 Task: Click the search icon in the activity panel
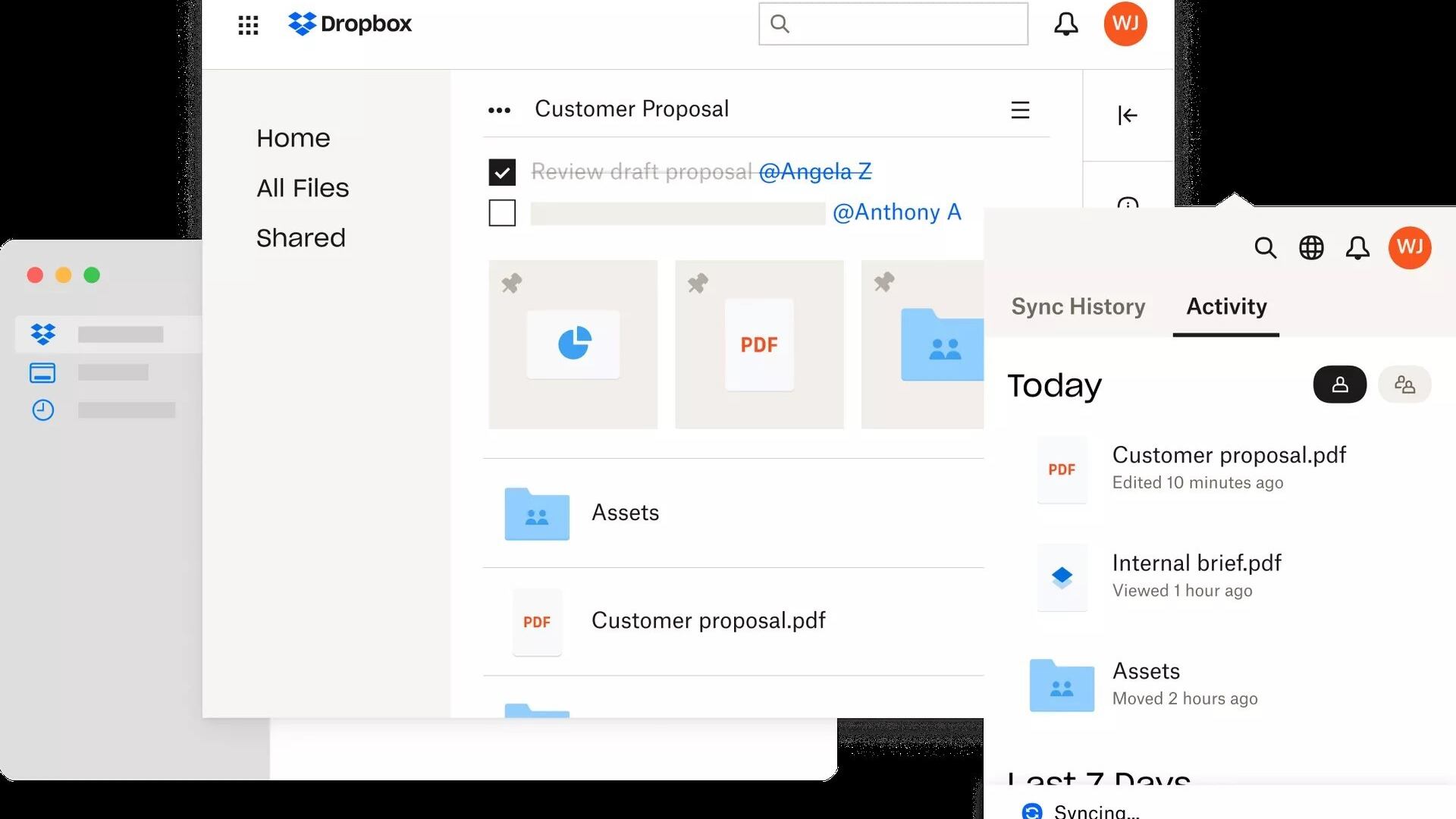(1265, 248)
